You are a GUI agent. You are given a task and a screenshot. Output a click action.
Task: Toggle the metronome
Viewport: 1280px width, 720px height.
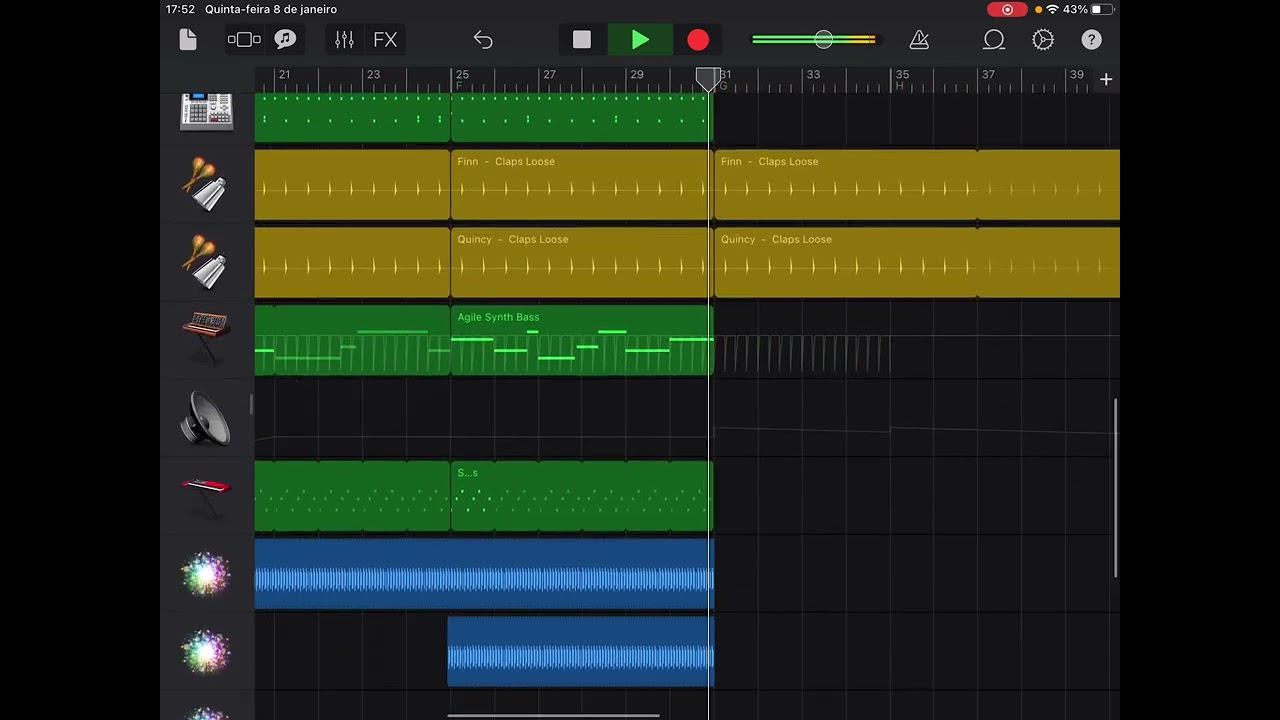[x=919, y=40]
